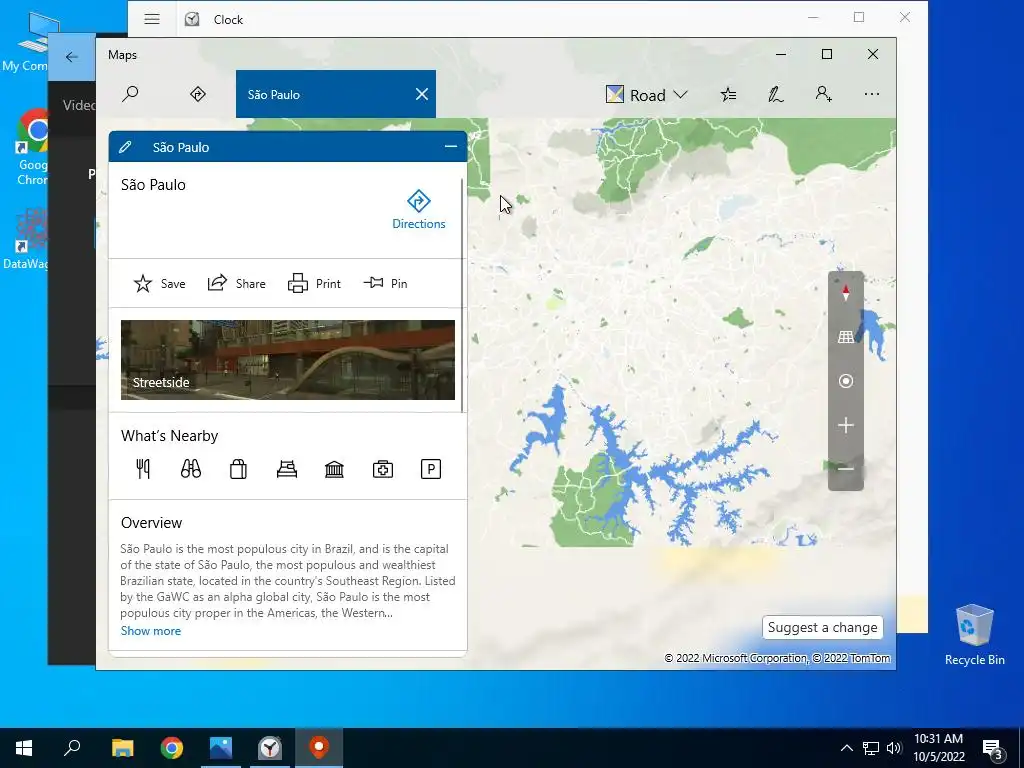Viewport: 1024px width, 768px height.
Task: Find nearby banks building icon
Action: pyautogui.click(x=334, y=469)
